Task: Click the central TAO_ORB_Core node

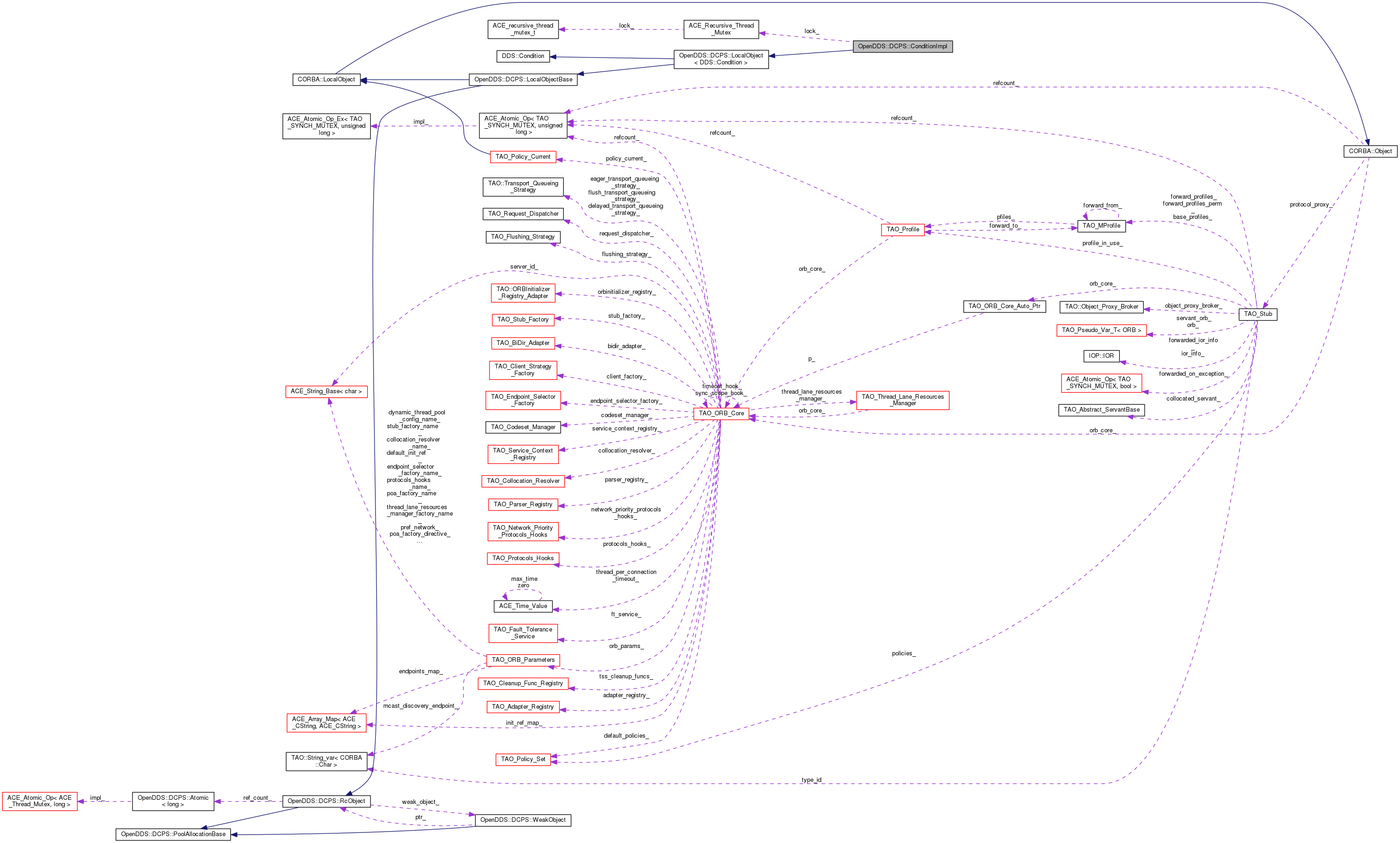Action: tap(721, 413)
